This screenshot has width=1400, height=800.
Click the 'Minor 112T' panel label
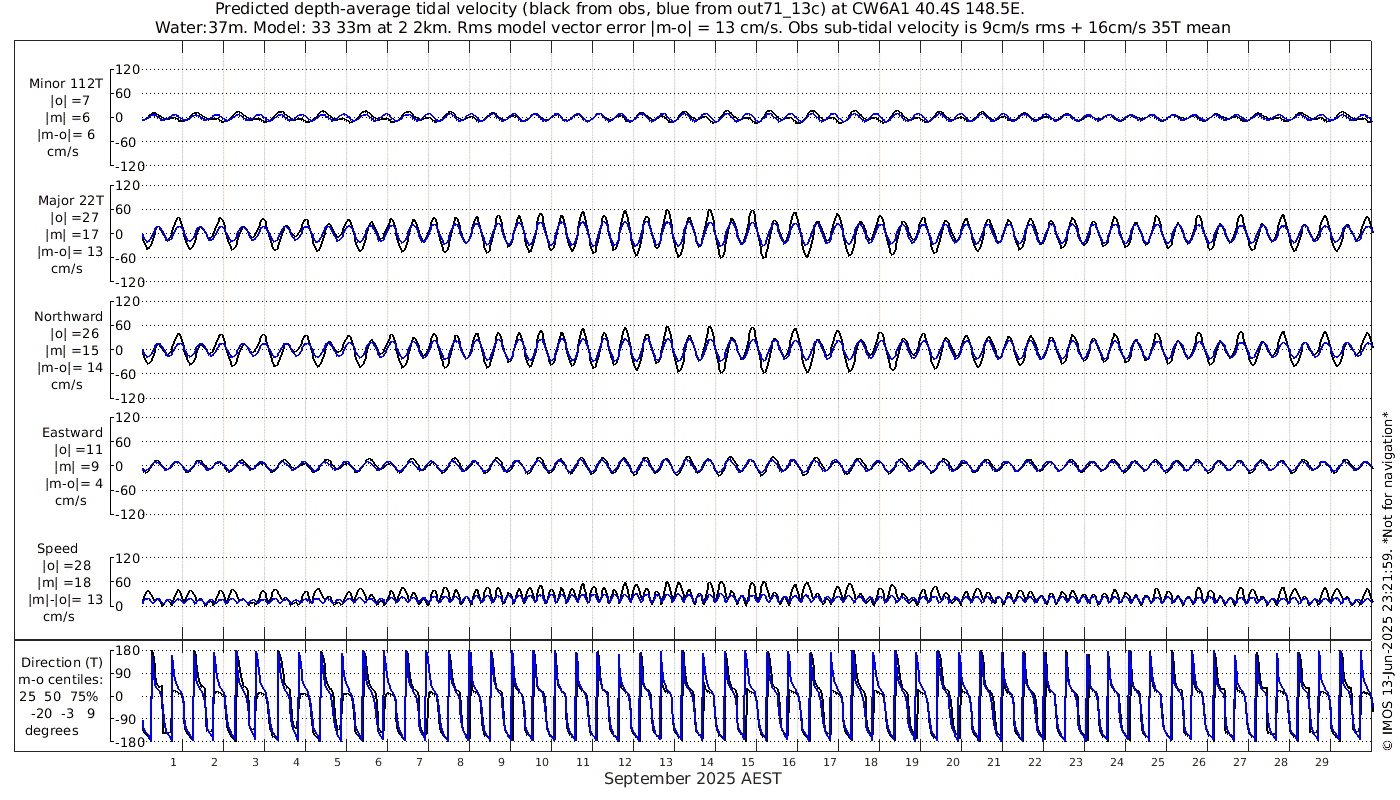(x=66, y=83)
